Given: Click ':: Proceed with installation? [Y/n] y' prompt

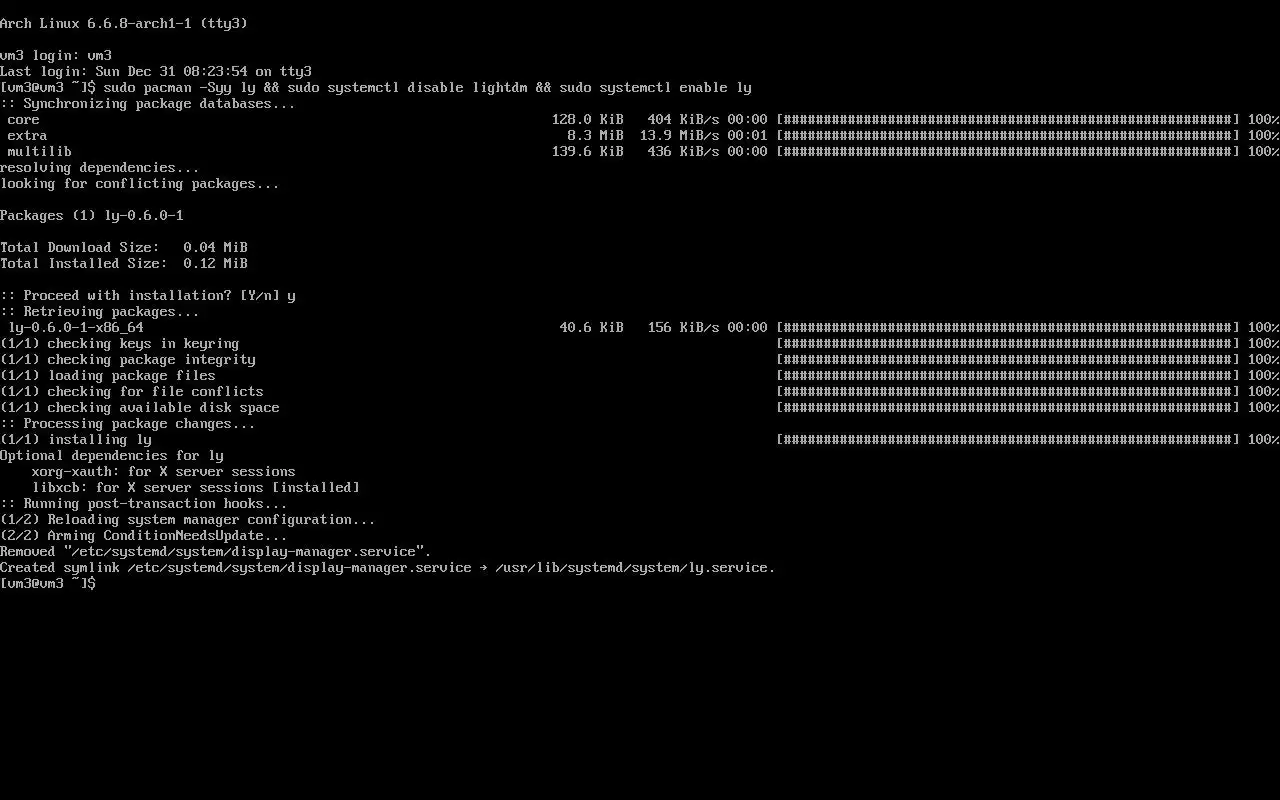Looking at the screenshot, I should [148, 295].
